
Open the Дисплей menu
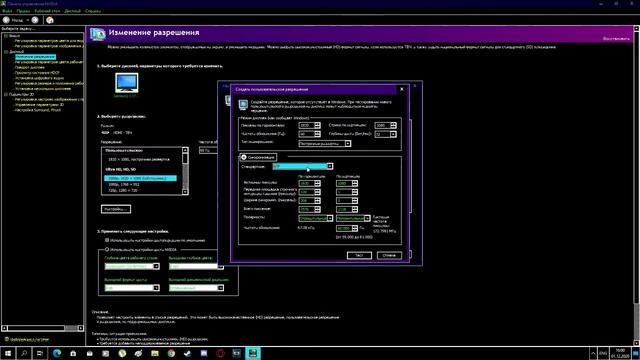point(73,11)
